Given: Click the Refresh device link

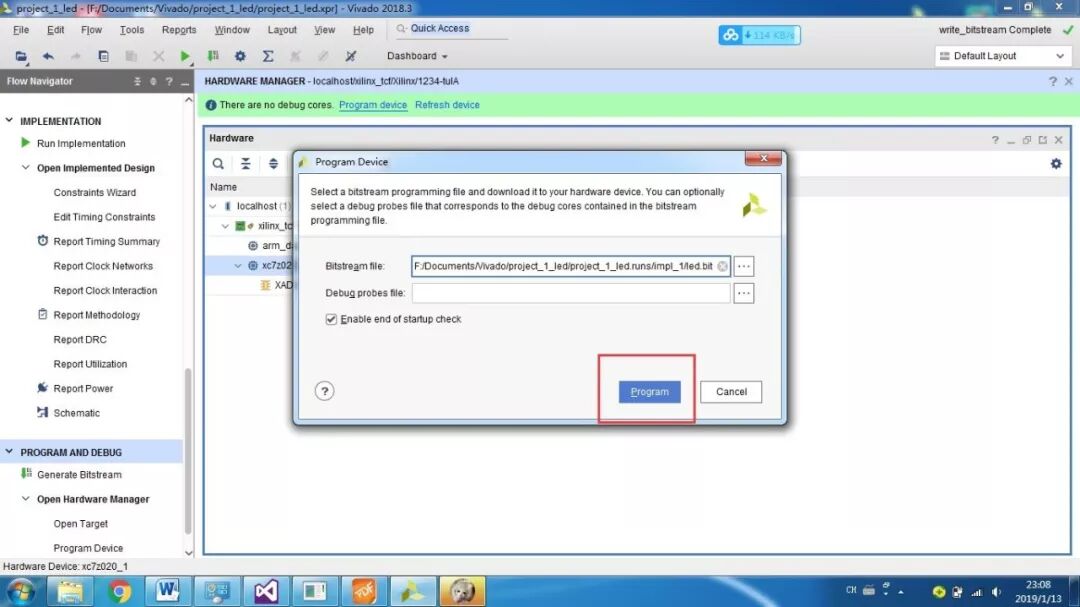Looking at the screenshot, I should 447,105.
